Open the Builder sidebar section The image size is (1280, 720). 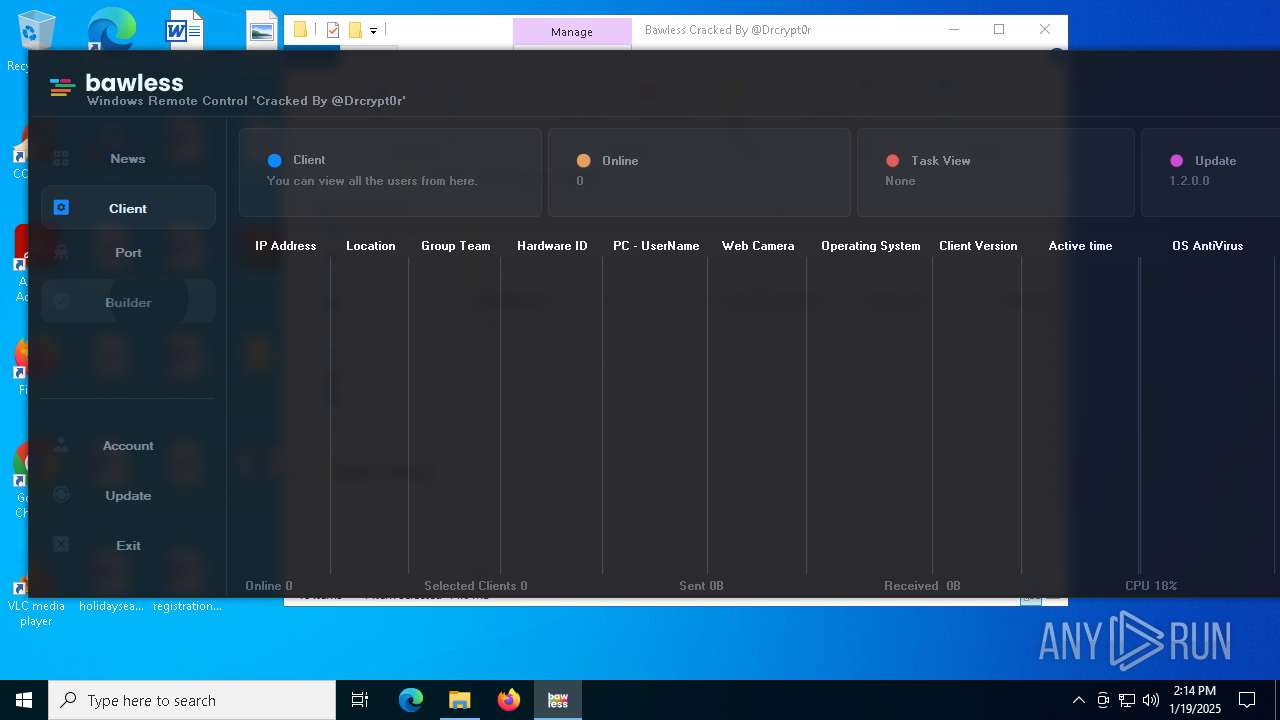(x=128, y=302)
